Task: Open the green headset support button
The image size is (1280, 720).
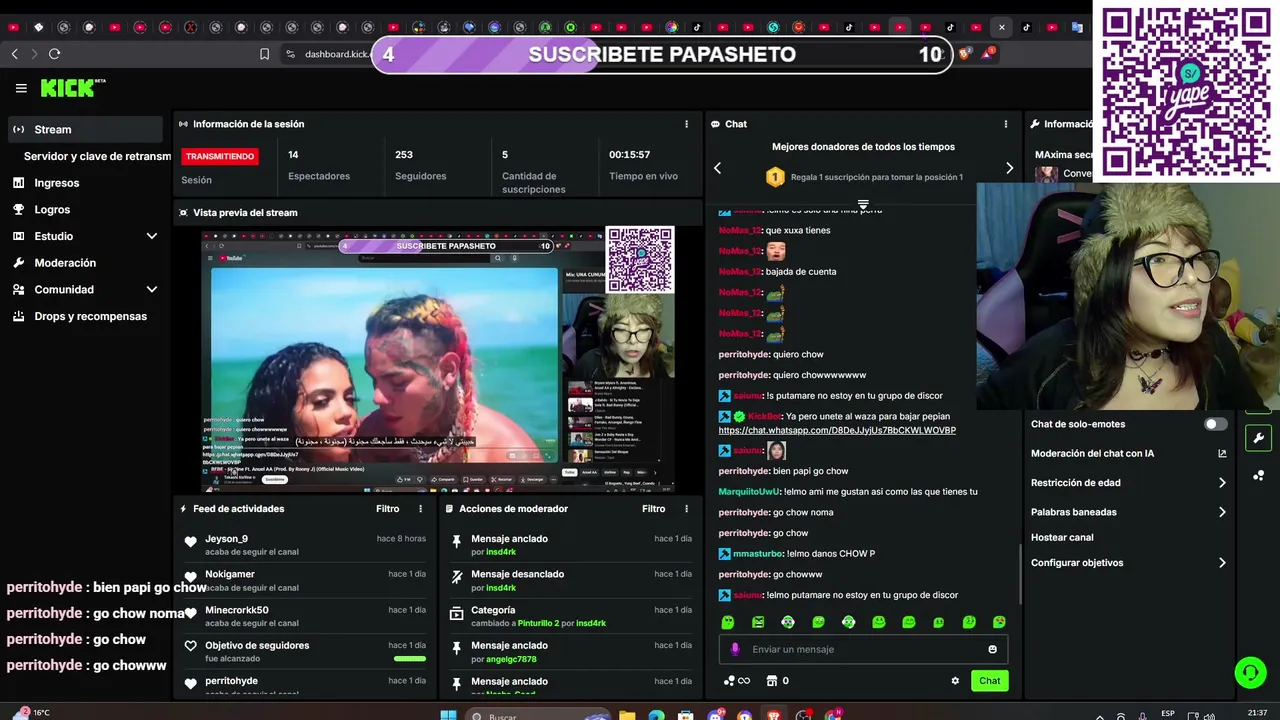Action: [1250, 672]
